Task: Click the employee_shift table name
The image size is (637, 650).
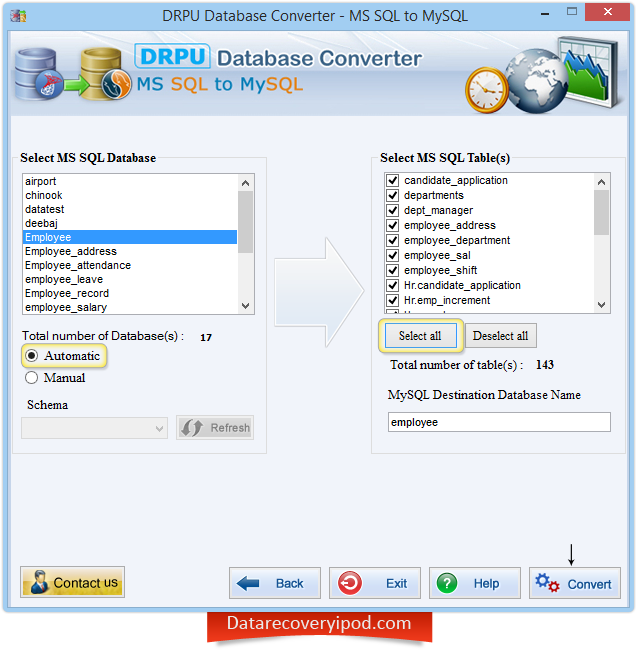Action: tap(441, 270)
